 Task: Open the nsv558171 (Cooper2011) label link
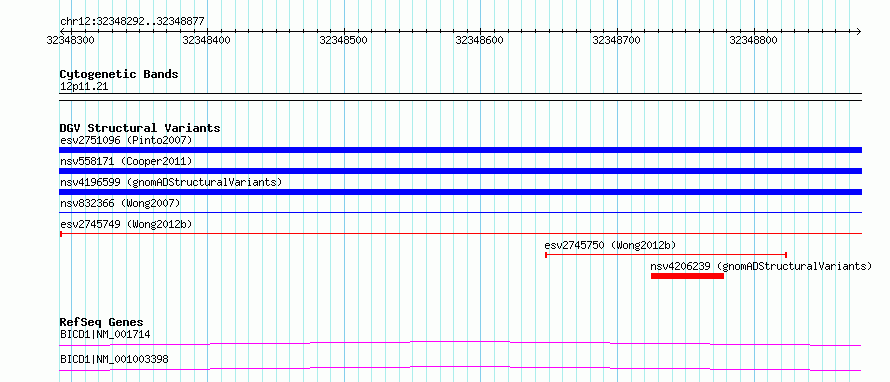coord(126,161)
